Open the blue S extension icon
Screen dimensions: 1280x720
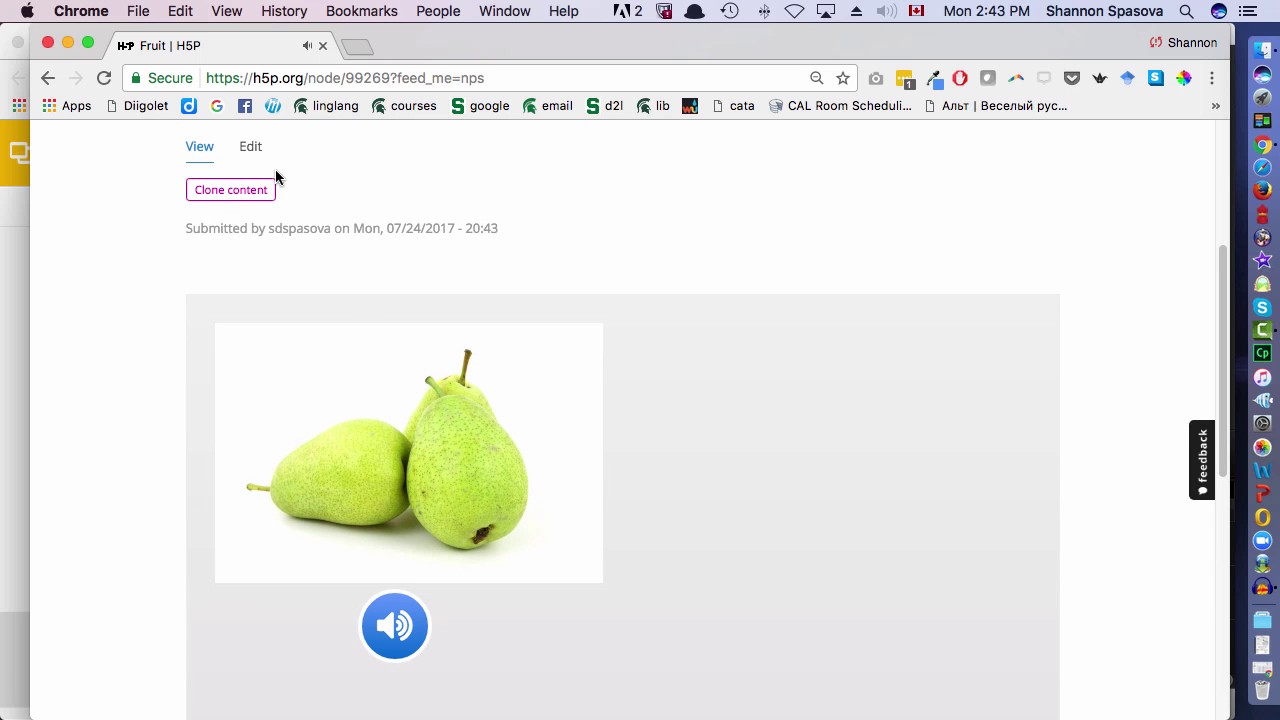(x=1156, y=78)
